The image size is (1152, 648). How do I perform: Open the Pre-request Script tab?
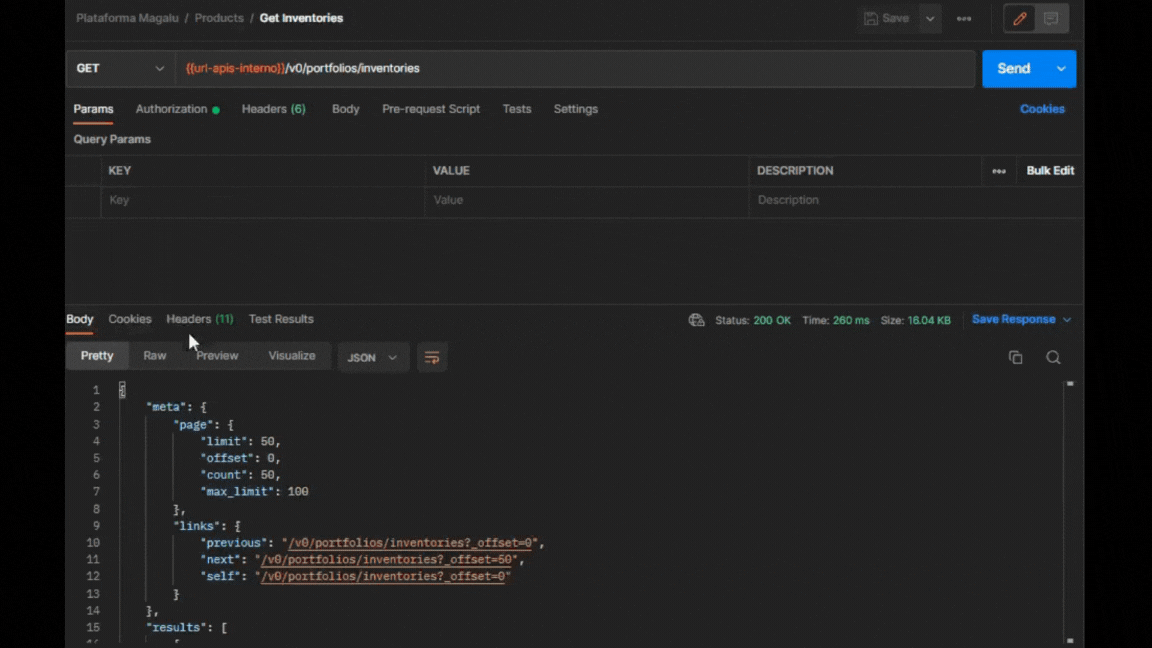[431, 109]
